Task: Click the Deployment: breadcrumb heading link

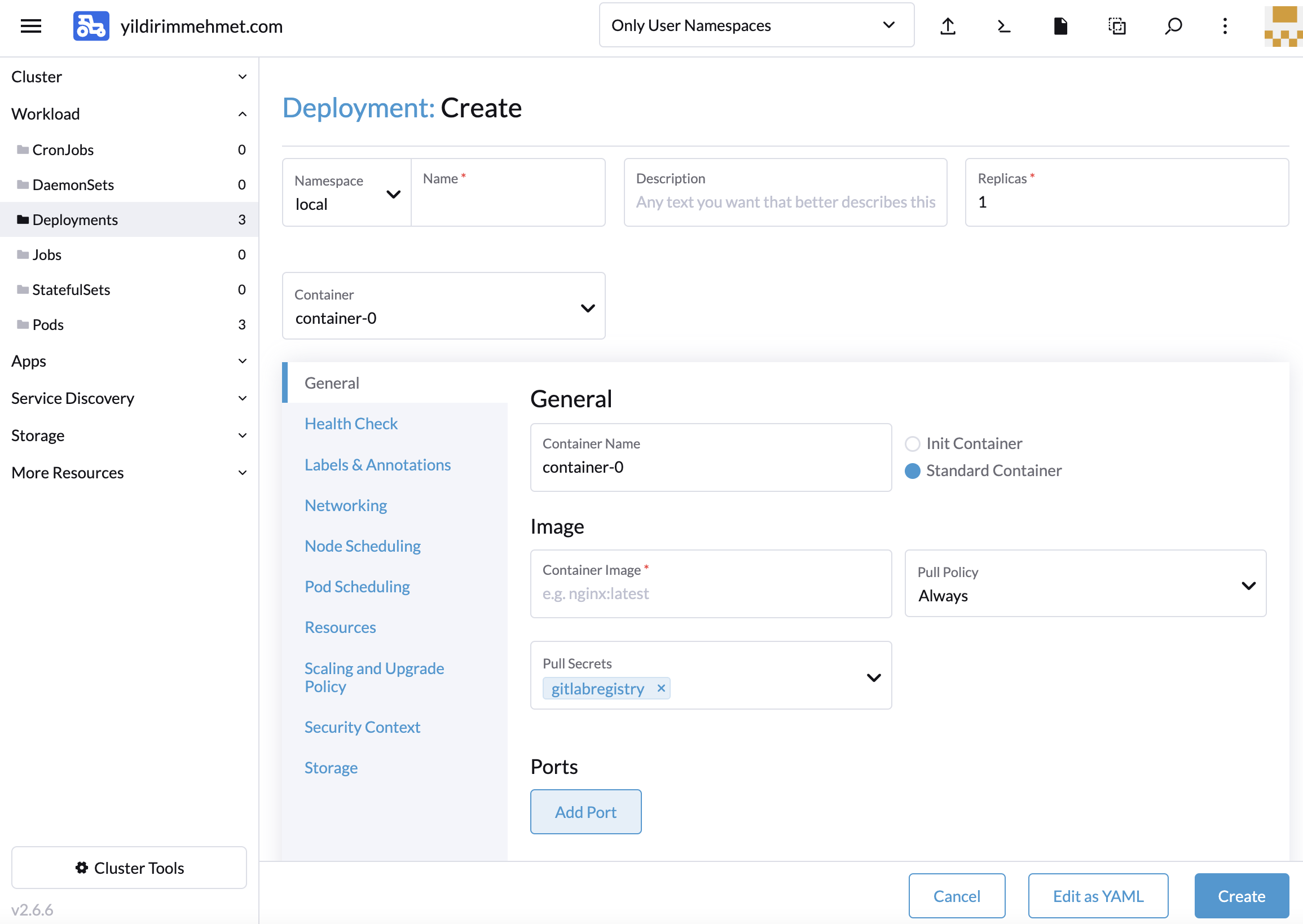Action: point(359,108)
